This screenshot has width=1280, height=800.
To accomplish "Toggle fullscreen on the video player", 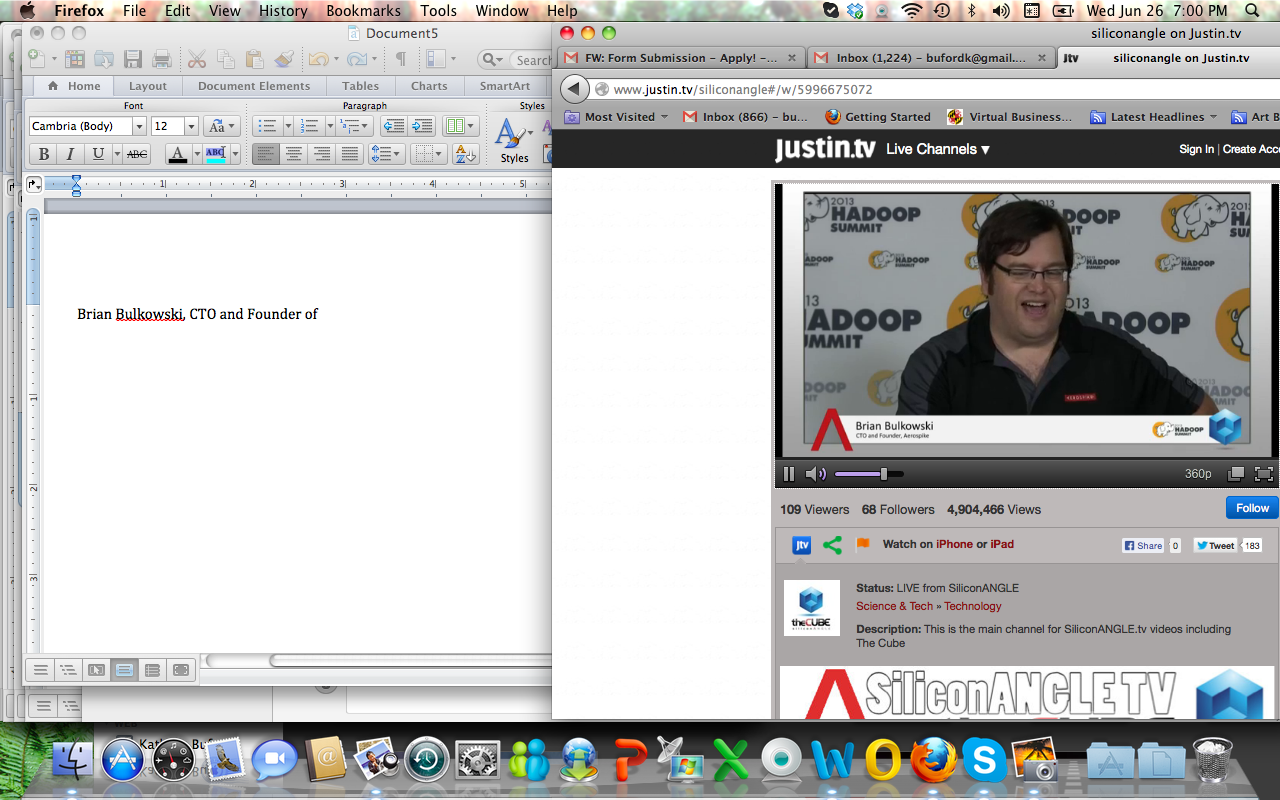I will point(1263,474).
